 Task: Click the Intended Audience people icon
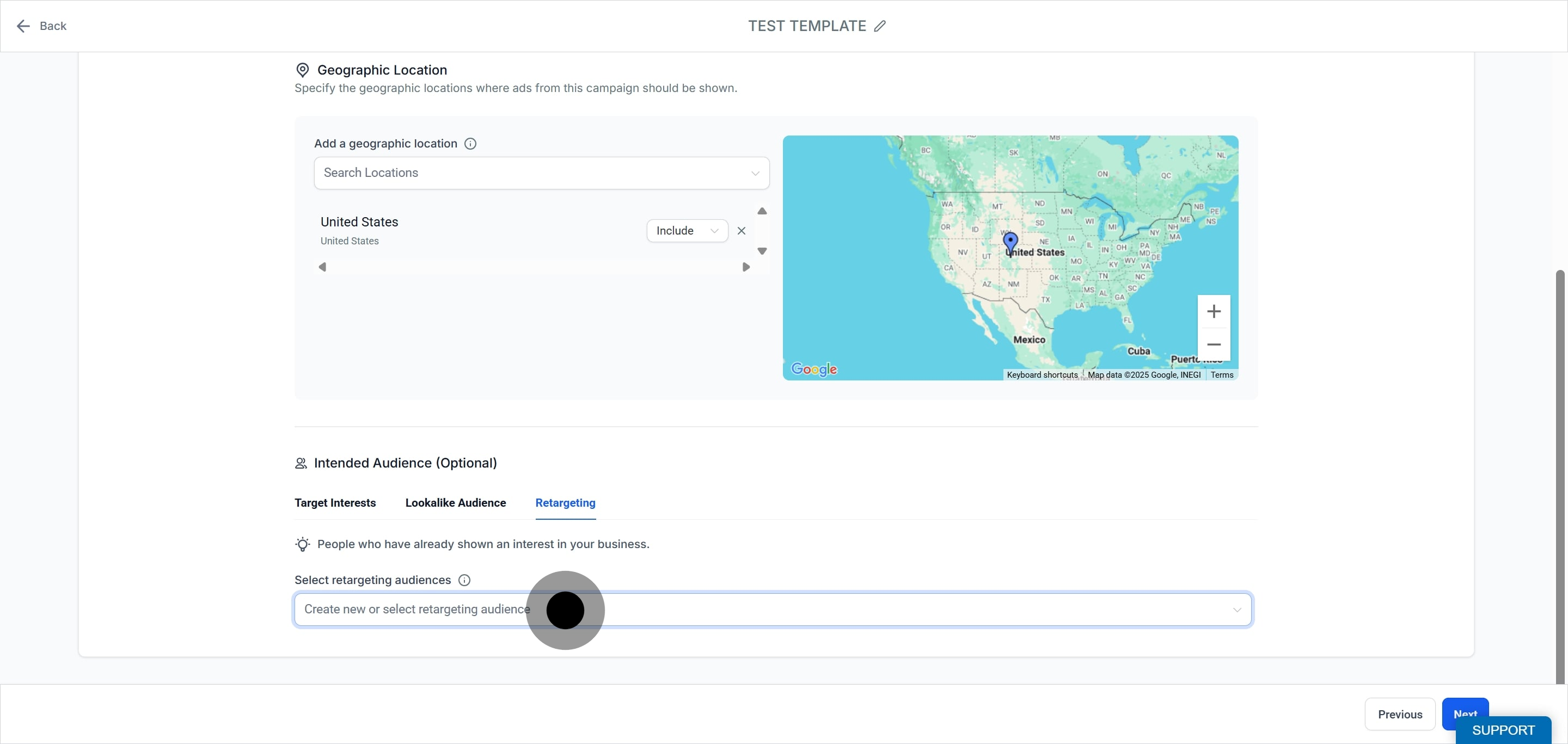[x=301, y=464]
